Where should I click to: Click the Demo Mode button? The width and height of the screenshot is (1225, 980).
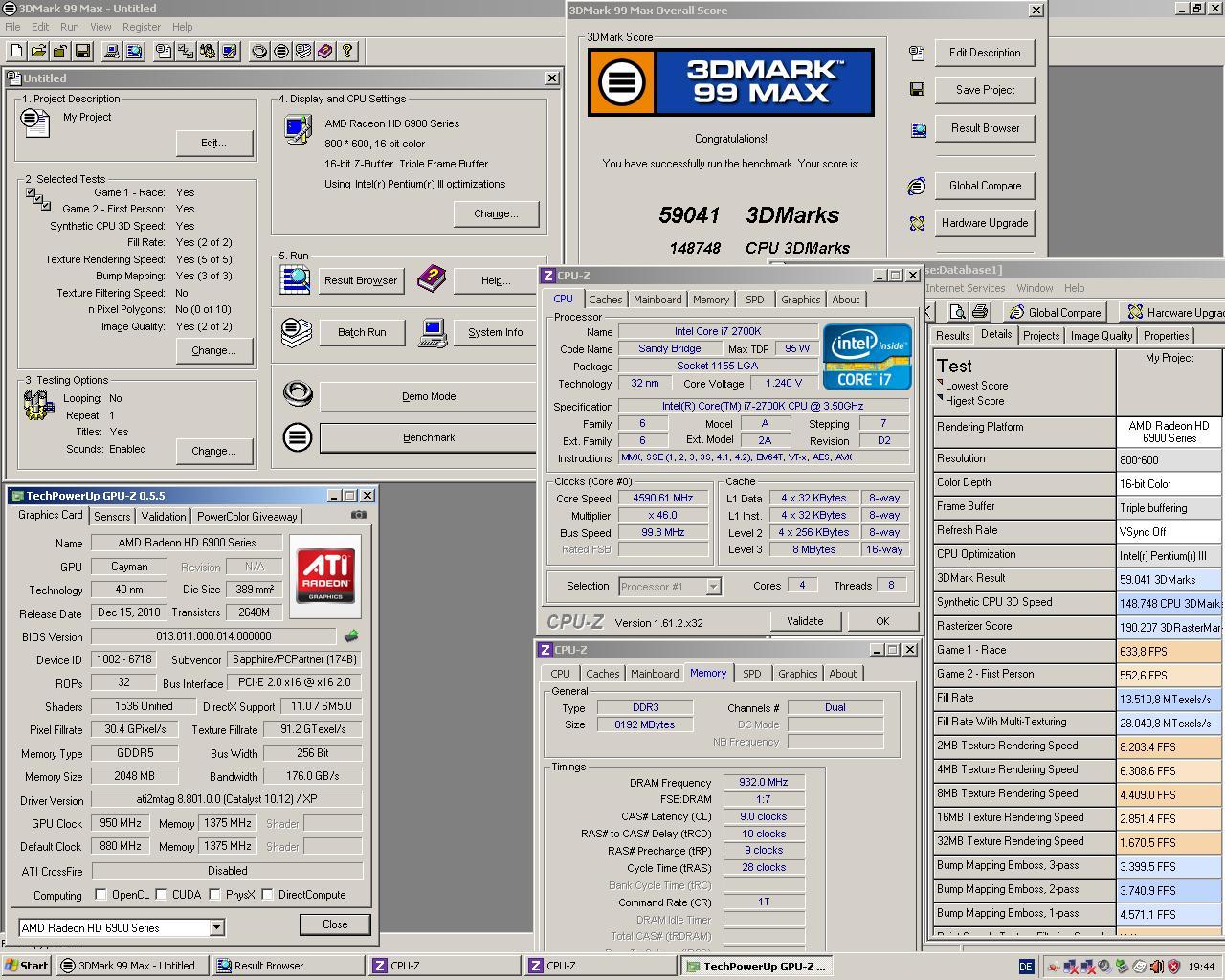click(428, 396)
